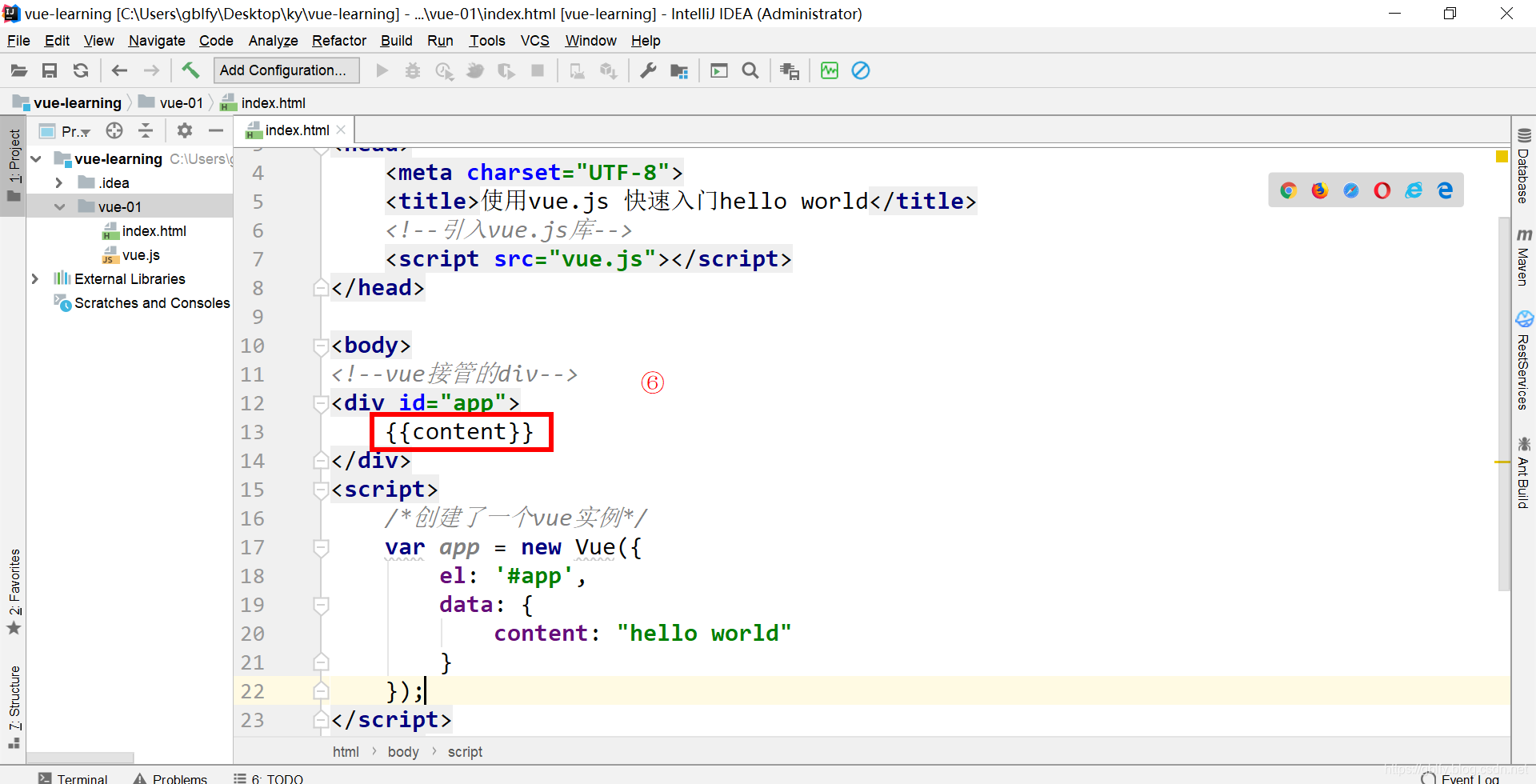The width and height of the screenshot is (1536, 784).
Task: Fold the data object at line 19
Action: coord(321,605)
